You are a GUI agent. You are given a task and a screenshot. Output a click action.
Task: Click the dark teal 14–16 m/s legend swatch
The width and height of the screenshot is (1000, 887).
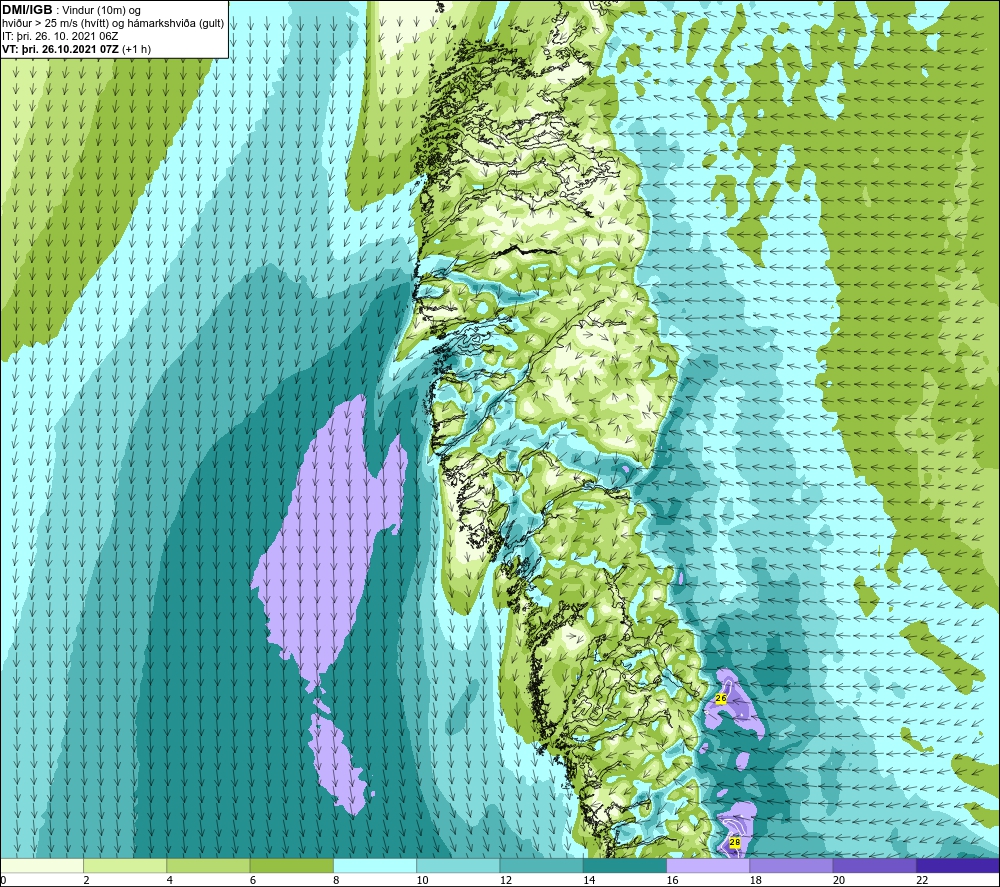624,865
